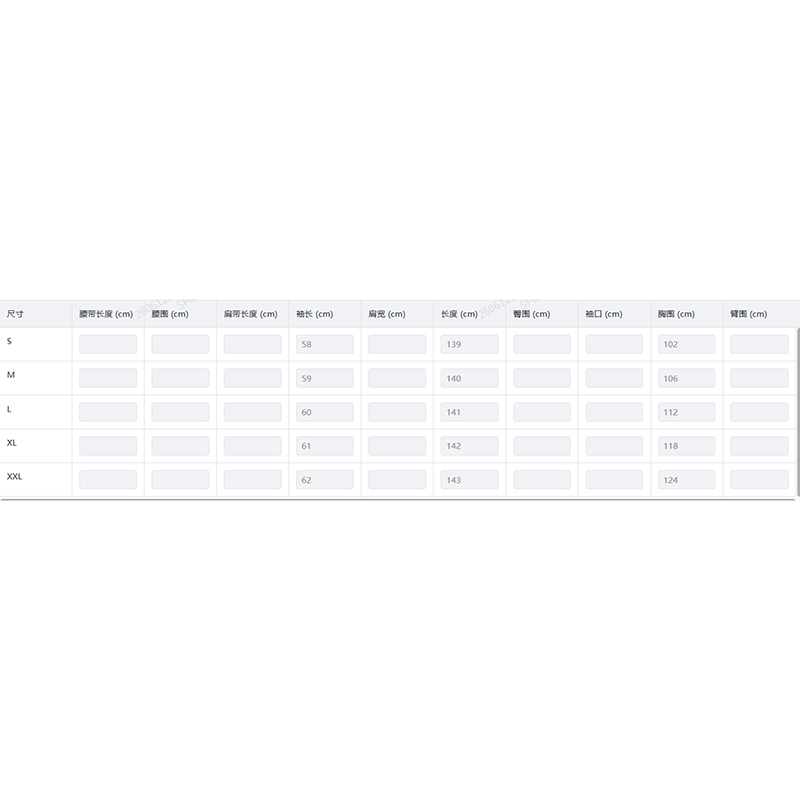The image size is (800, 800).
Task: Click the 袖长 field for size S
Action: pyautogui.click(x=325, y=344)
